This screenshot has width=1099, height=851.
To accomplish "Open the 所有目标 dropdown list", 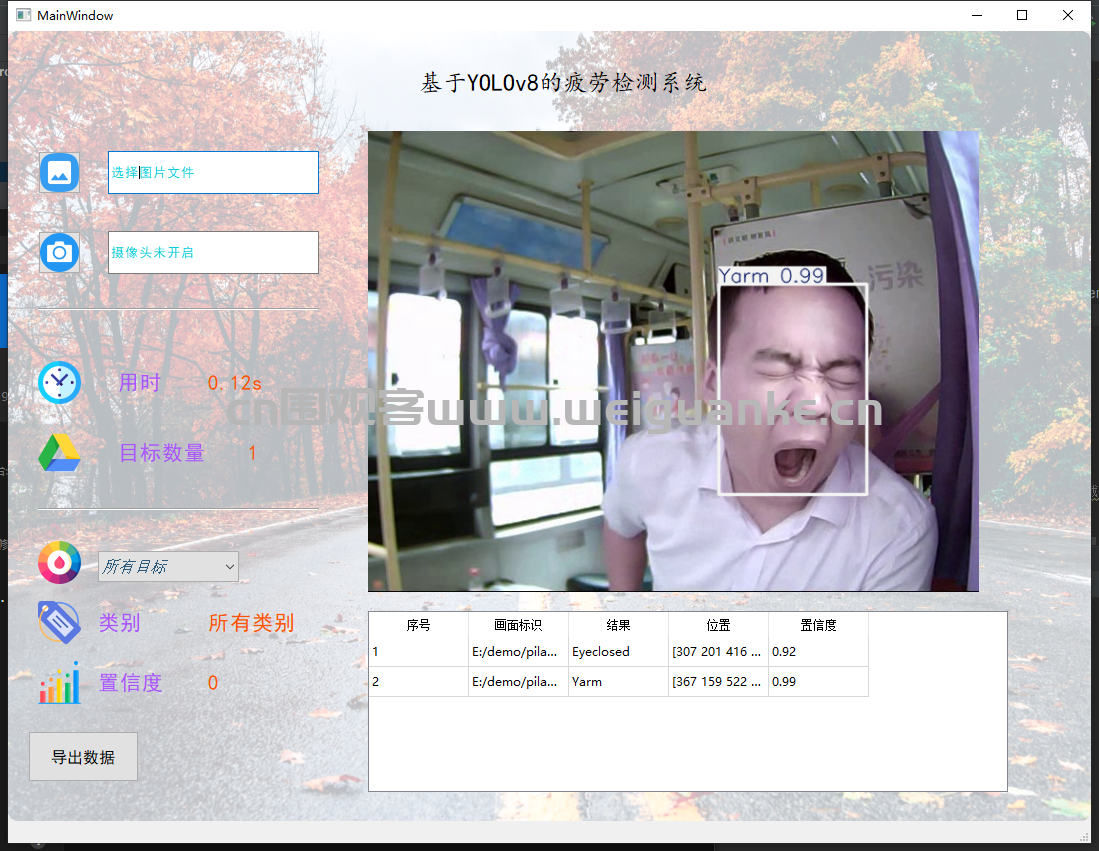I will tap(168, 566).
